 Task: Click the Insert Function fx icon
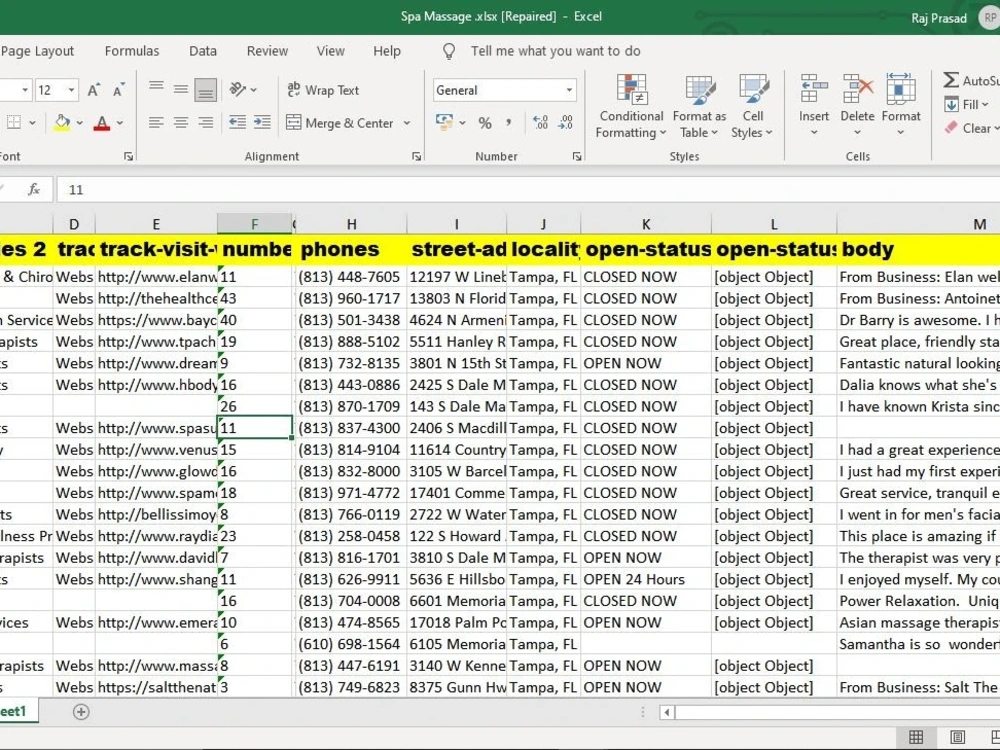point(34,189)
